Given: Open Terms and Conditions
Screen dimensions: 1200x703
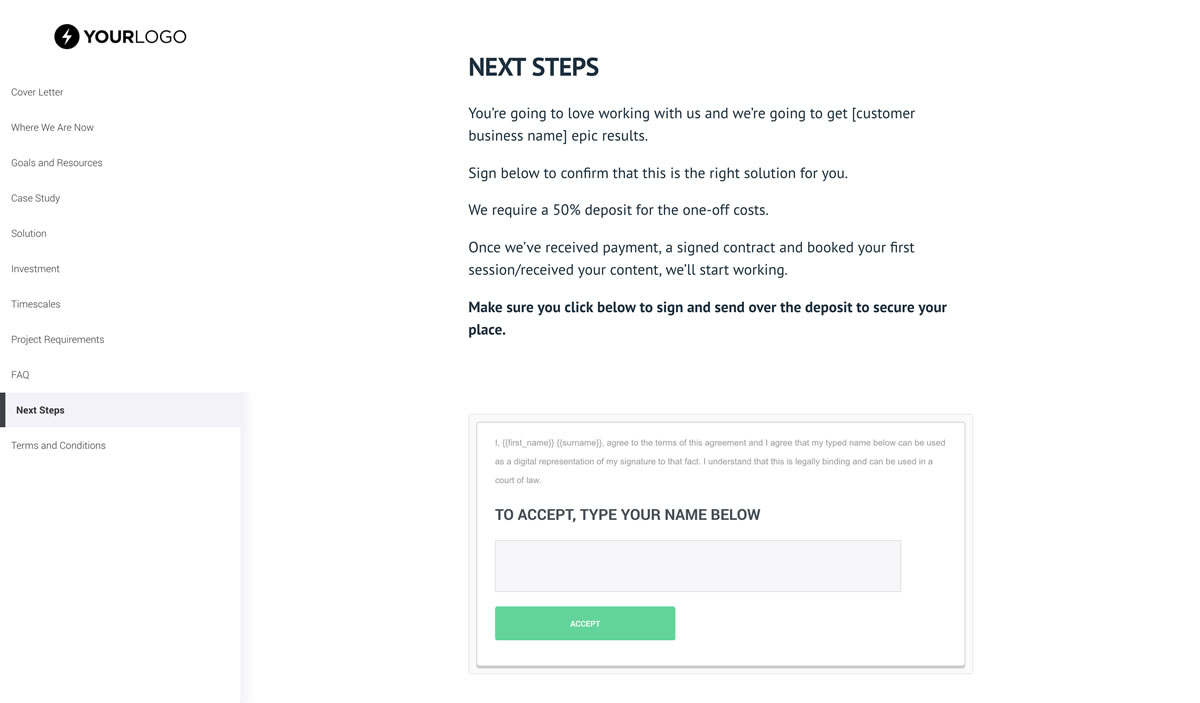Looking at the screenshot, I should pos(58,445).
